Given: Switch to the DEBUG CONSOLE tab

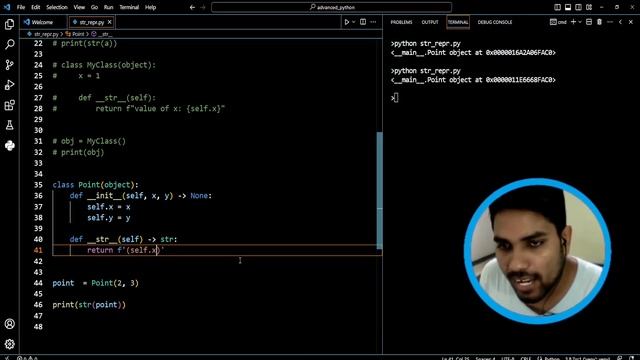Looking at the screenshot, I should point(495,22).
